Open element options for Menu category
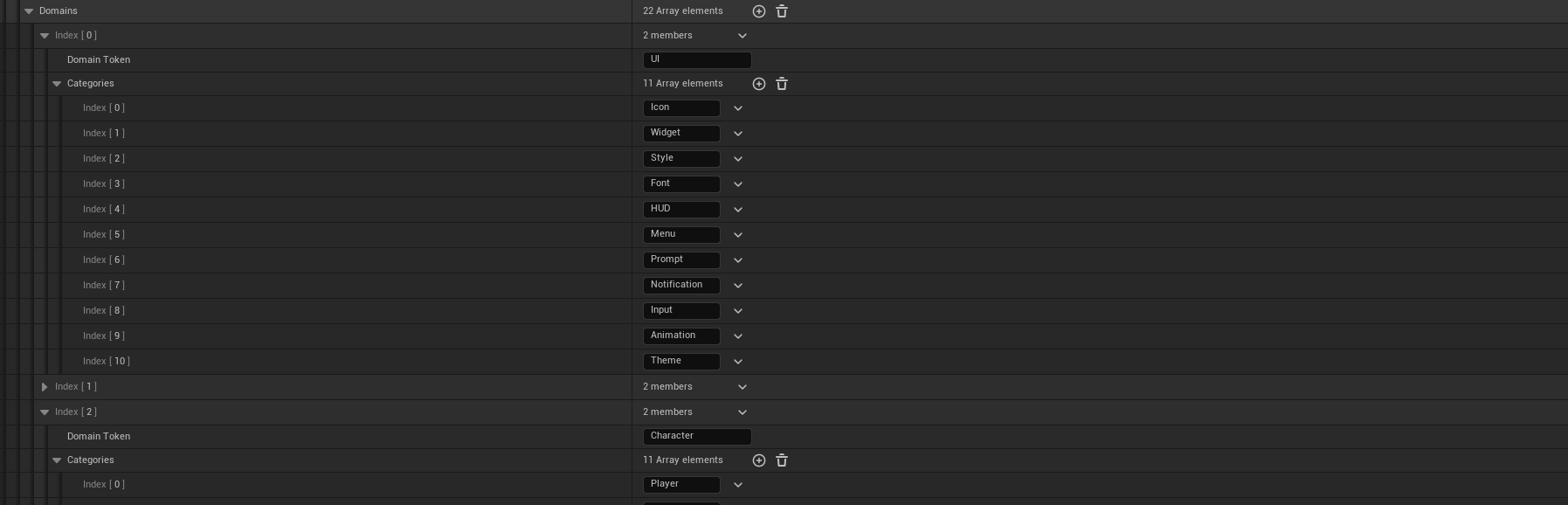1568x505 pixels. pyautogui.click(x=738, y=235)
